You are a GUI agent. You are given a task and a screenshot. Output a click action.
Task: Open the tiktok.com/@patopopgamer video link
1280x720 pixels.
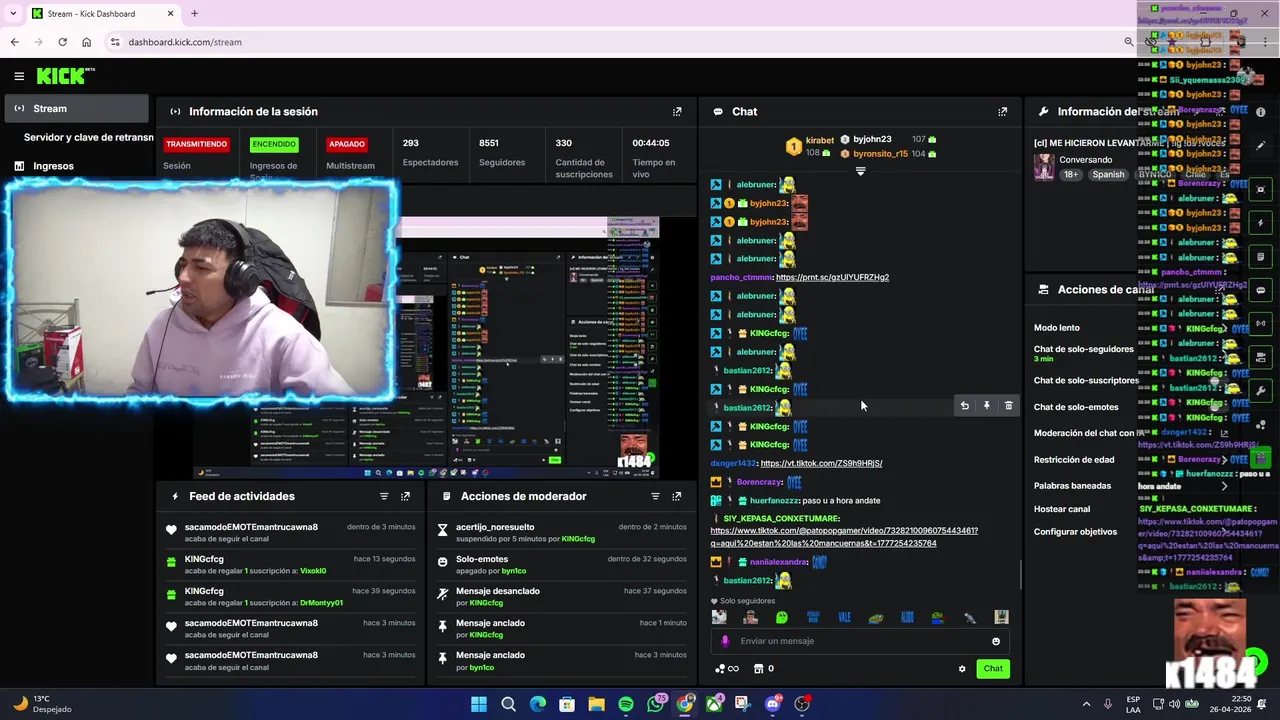click(844, 537)
